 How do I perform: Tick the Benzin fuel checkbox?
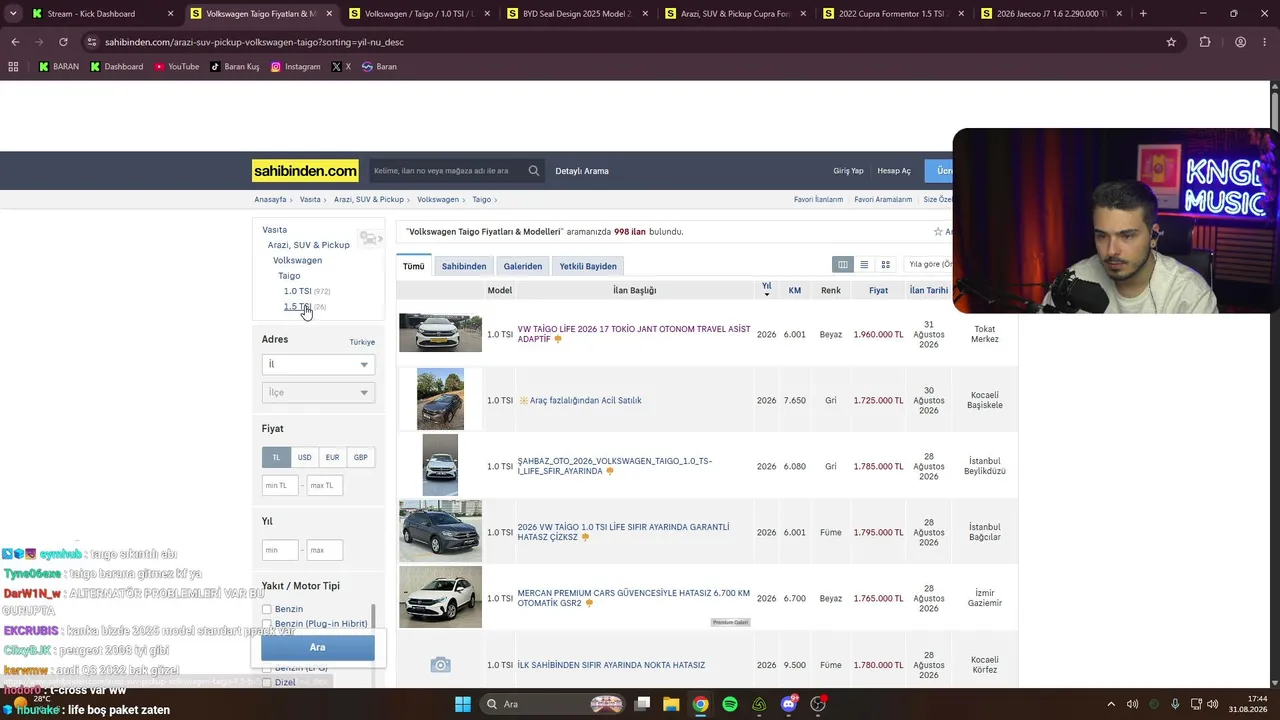point(267,609)
